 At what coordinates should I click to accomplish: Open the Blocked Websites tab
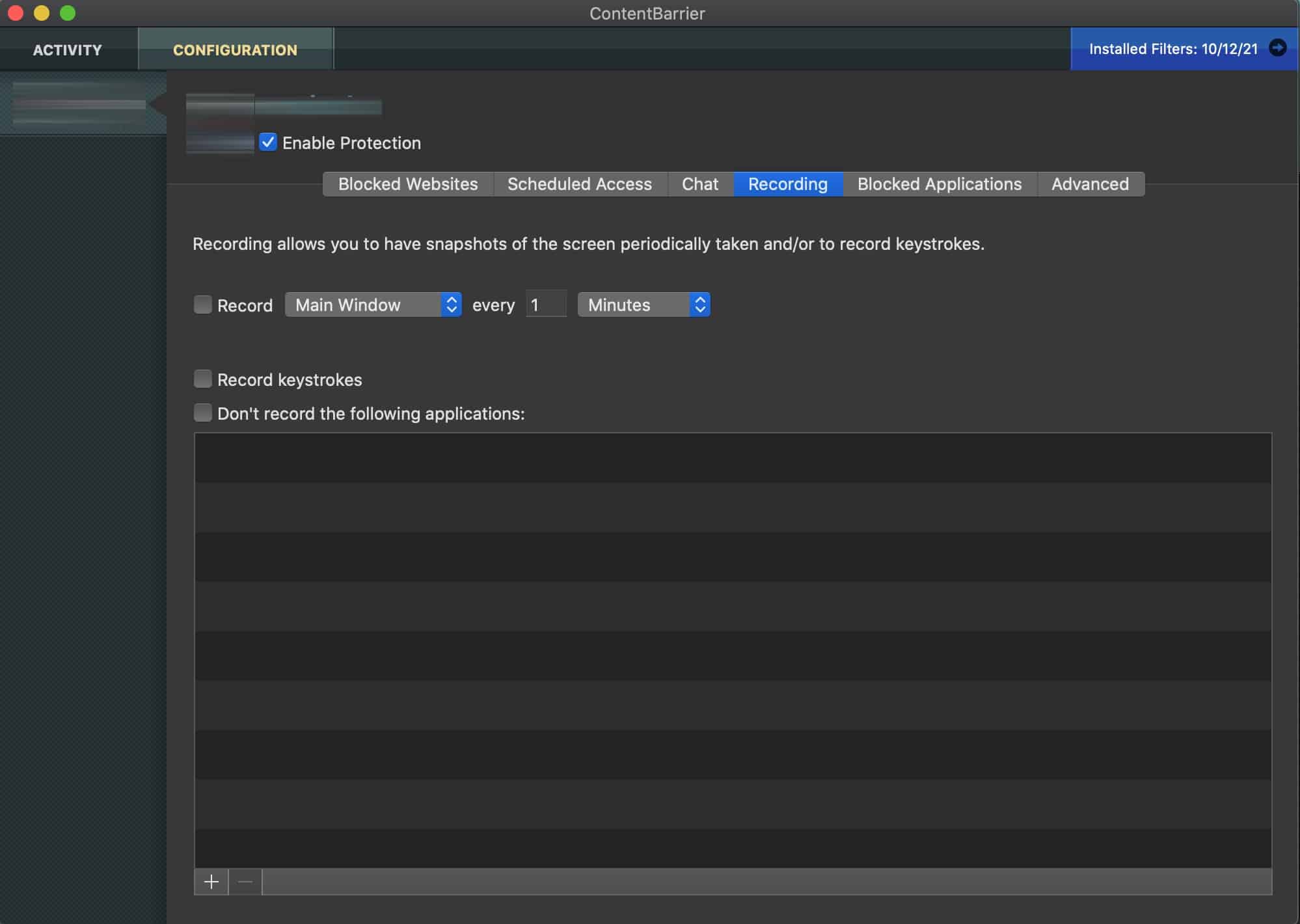point(408,184)
